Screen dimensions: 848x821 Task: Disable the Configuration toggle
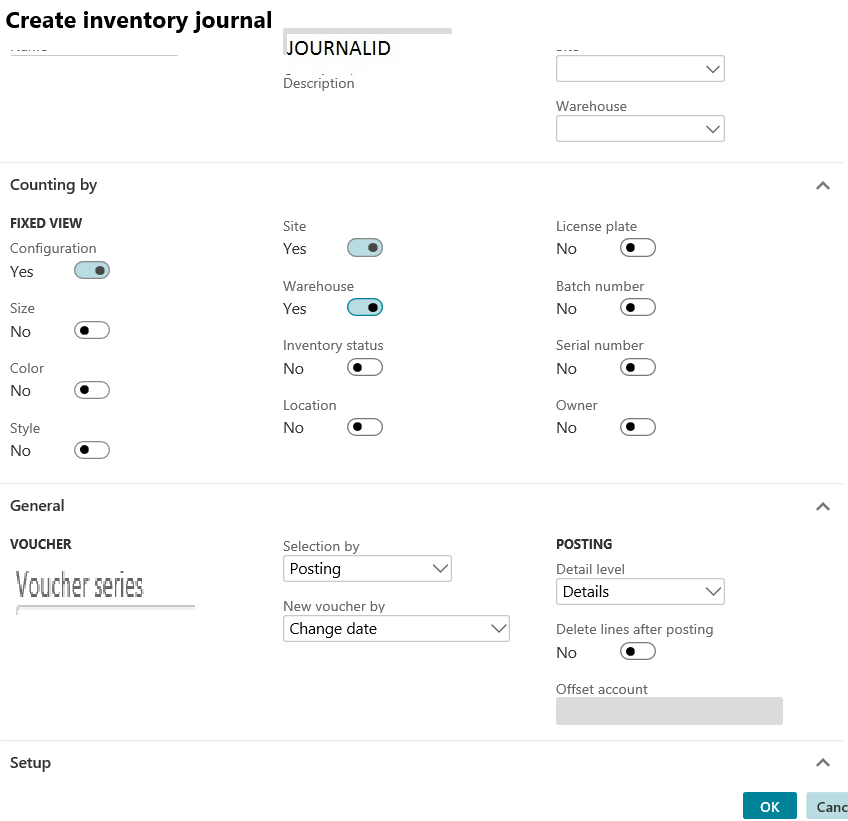coord(91,270)
